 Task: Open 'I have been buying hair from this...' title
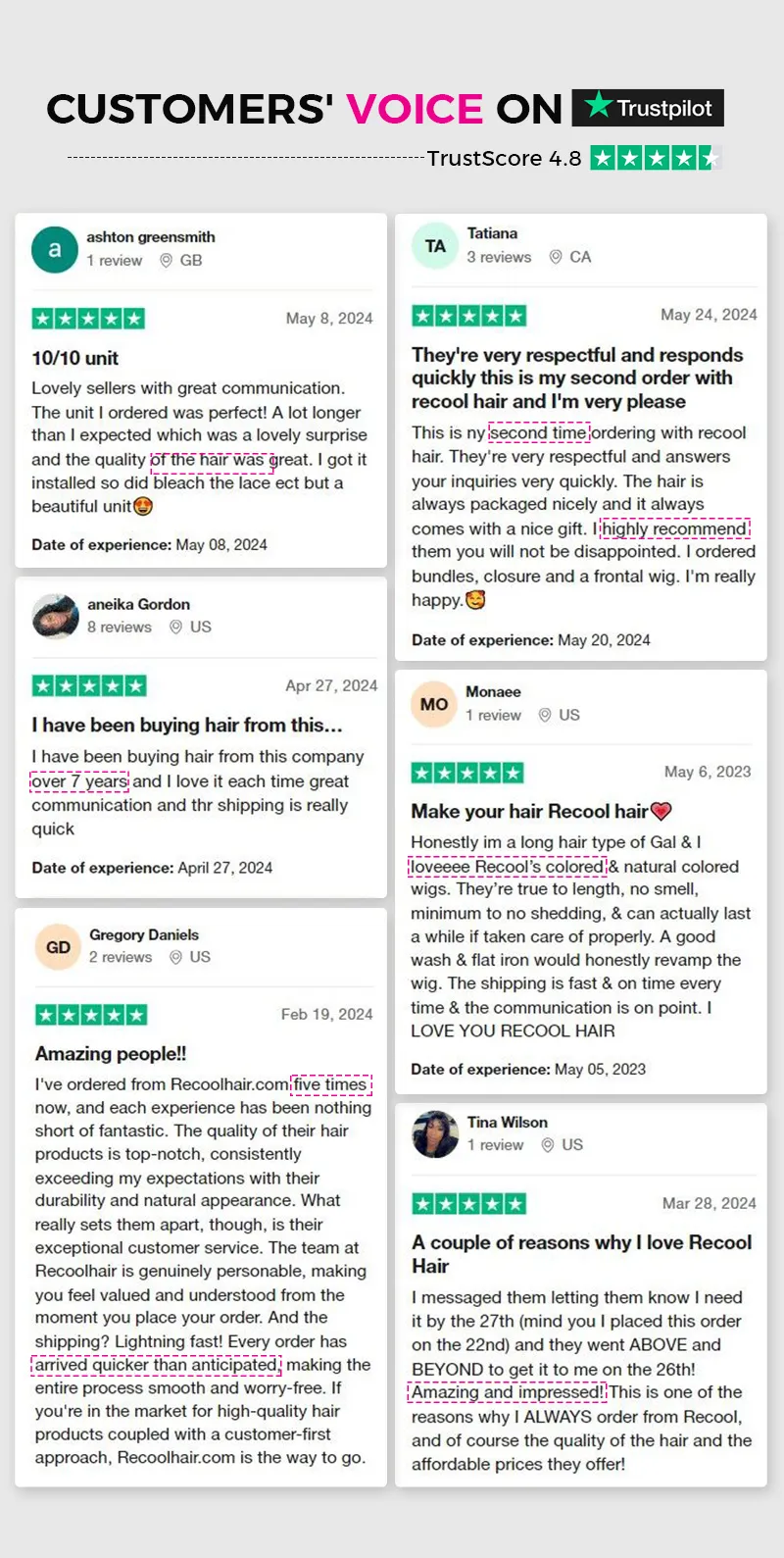coord(187,725)
